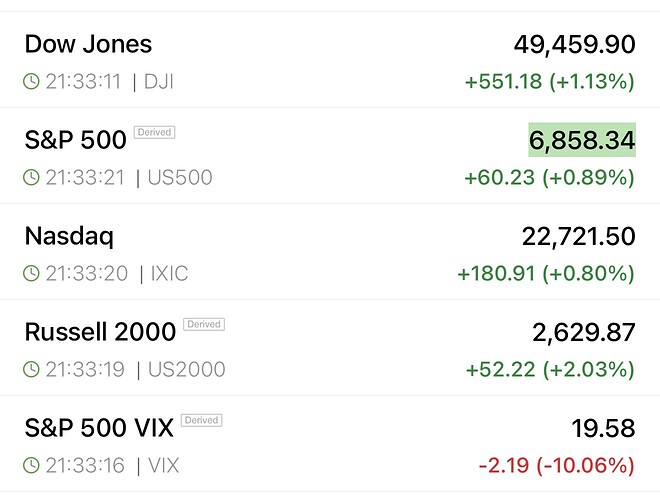Click the clock icon in Dow Jones row
The height and width of the screenshot is (500, 660).
(x=31, y=82)
